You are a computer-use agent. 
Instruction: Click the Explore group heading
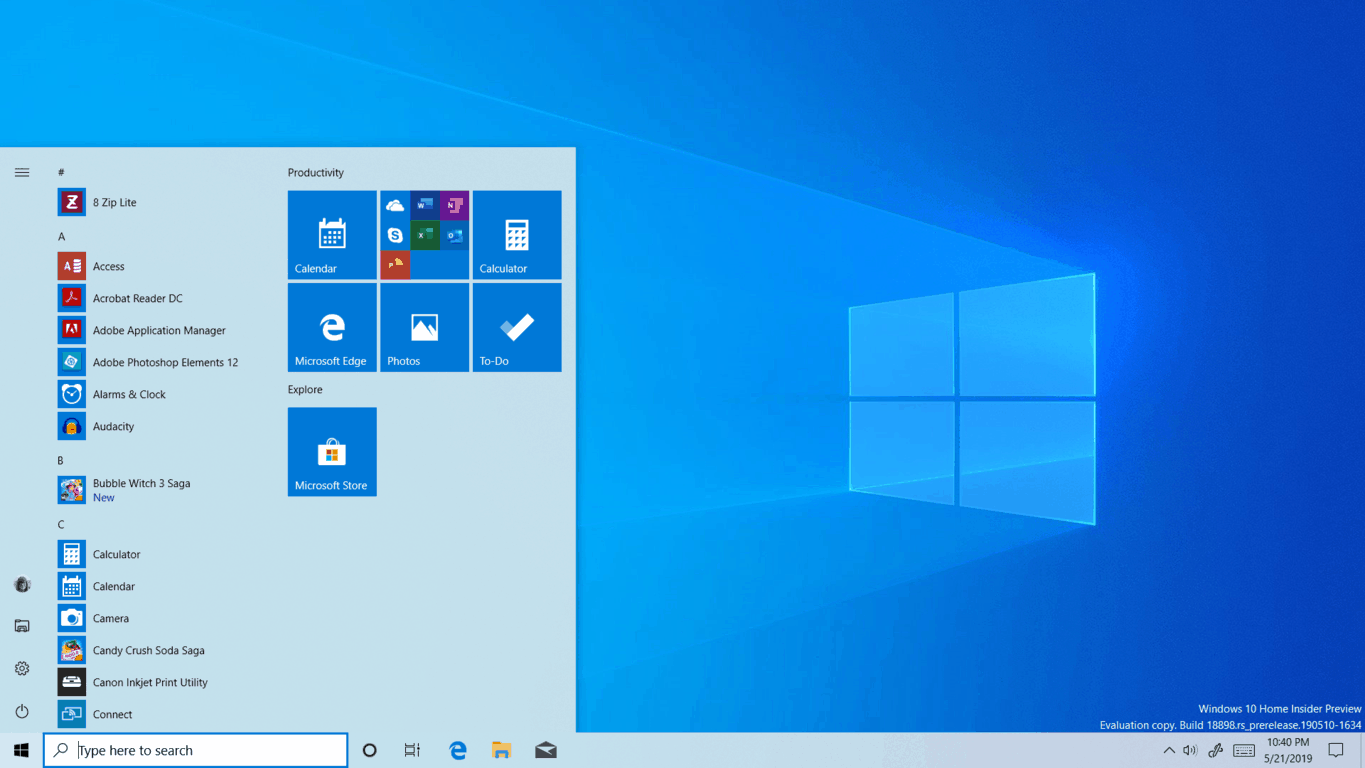tap(305, 390)
